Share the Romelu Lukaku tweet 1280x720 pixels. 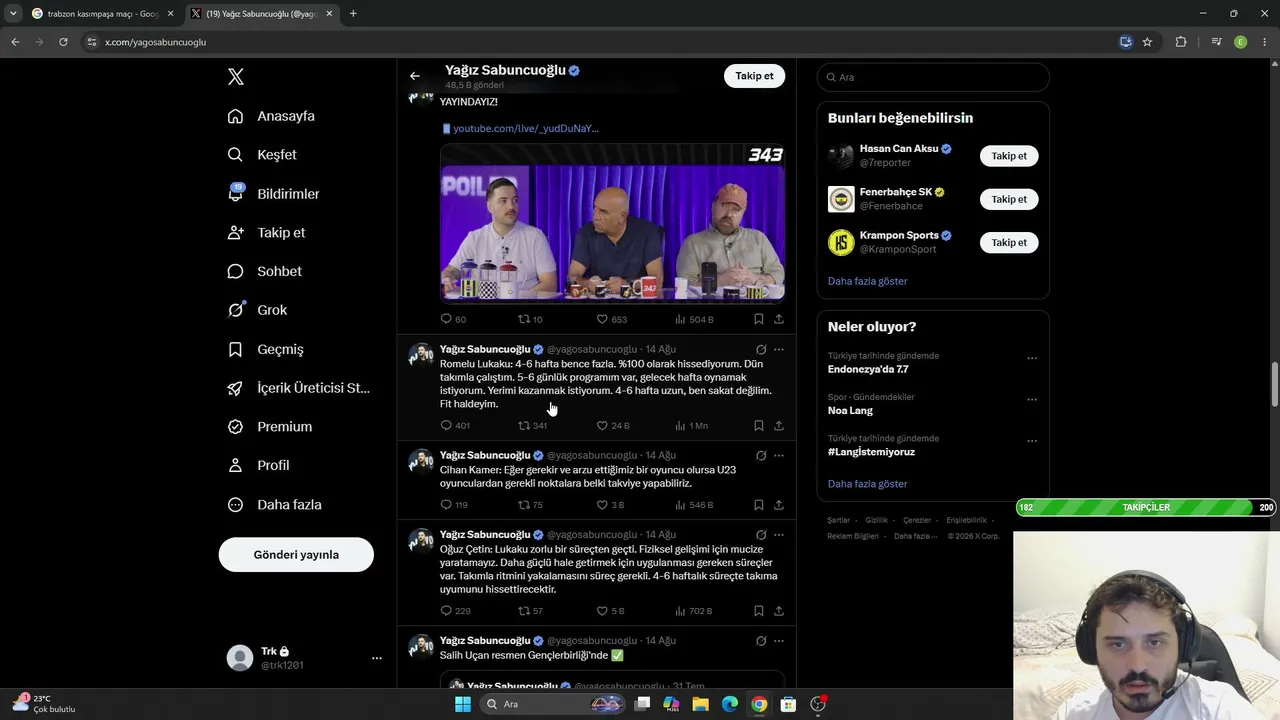coord(779,426)
